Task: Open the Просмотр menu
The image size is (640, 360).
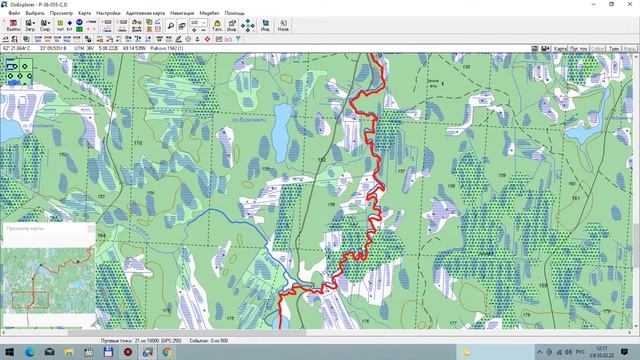Action: point(61,13)
